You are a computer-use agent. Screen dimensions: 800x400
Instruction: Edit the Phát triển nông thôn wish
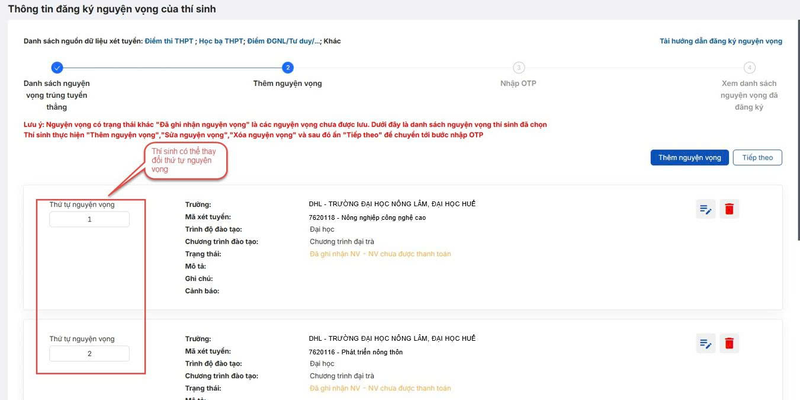point(706,344)
